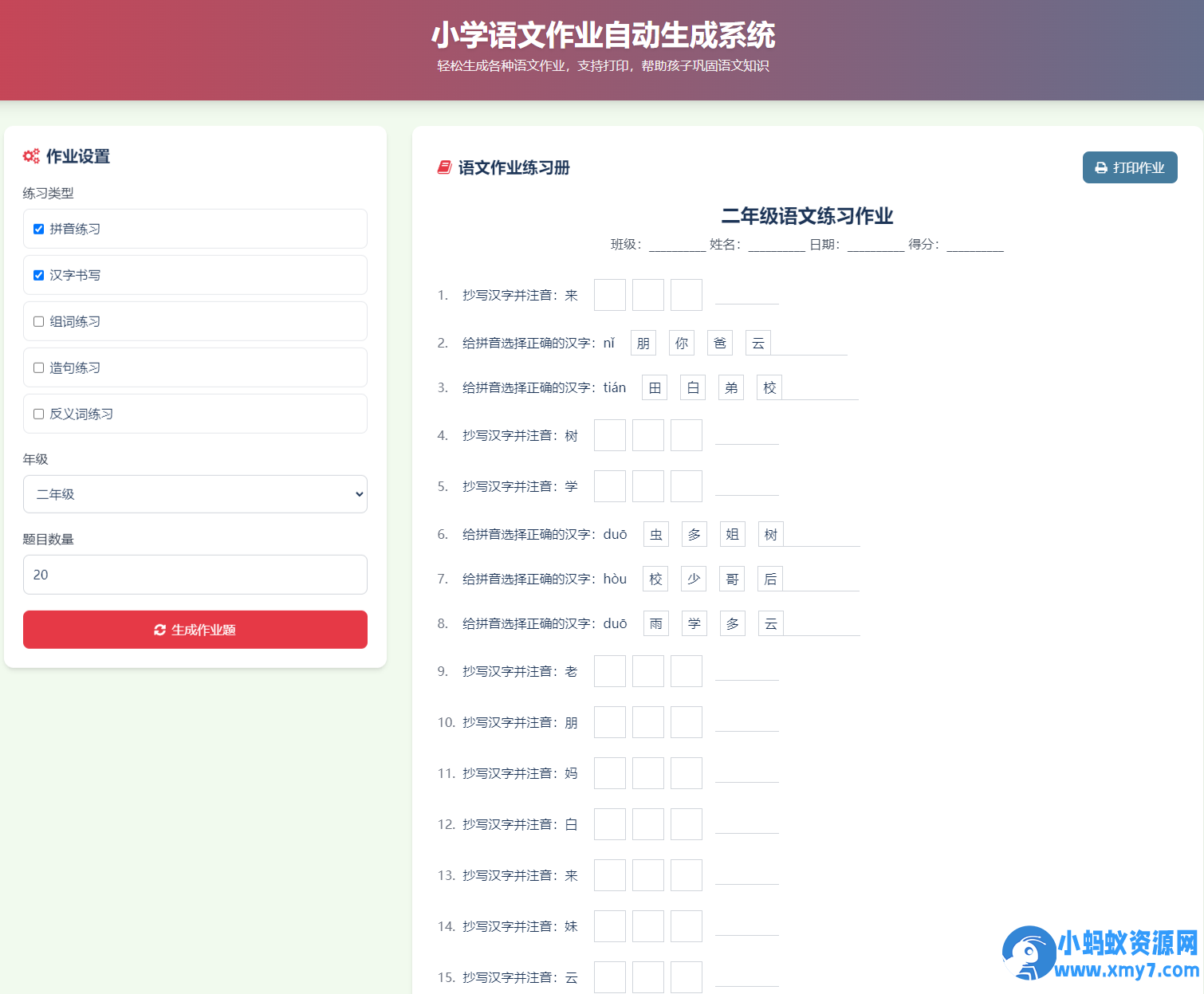Disable the 拼音练习 checkbox
Screen dimensions: 1204x994
pyautogui.click(x=38, y=229)
